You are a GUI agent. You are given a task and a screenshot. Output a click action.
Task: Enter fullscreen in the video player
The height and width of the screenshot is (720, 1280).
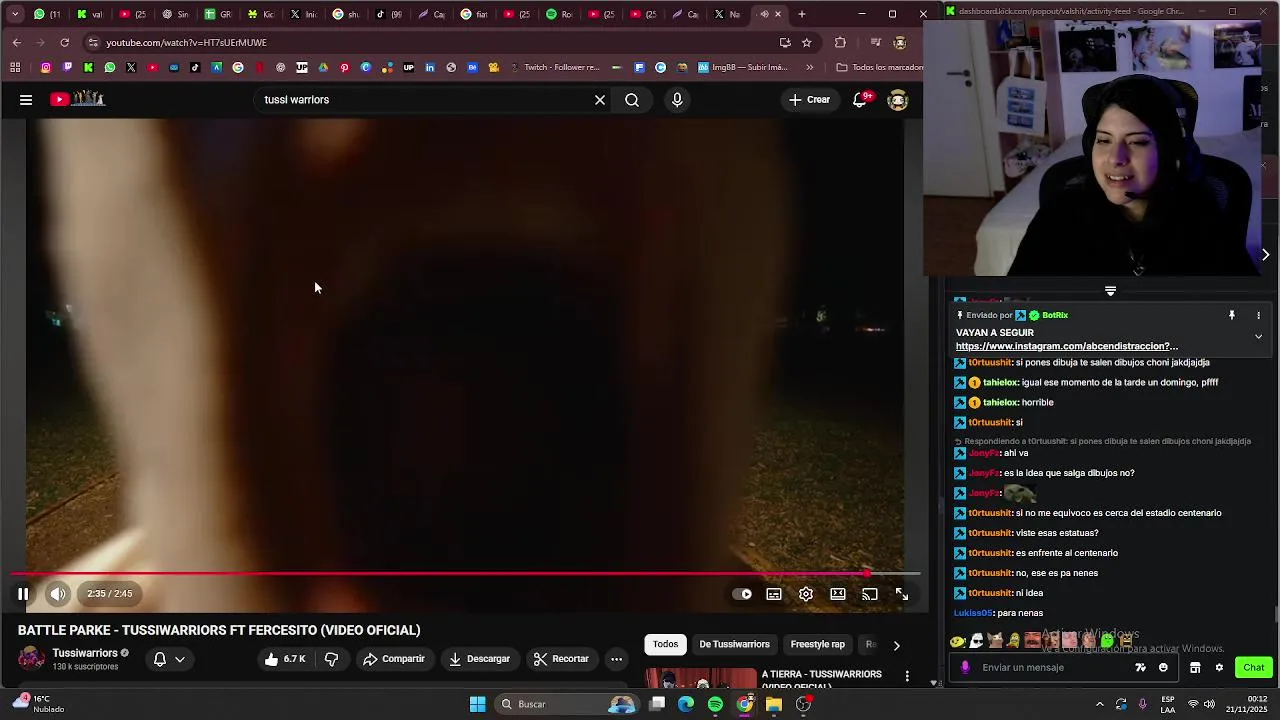(902, 594)
